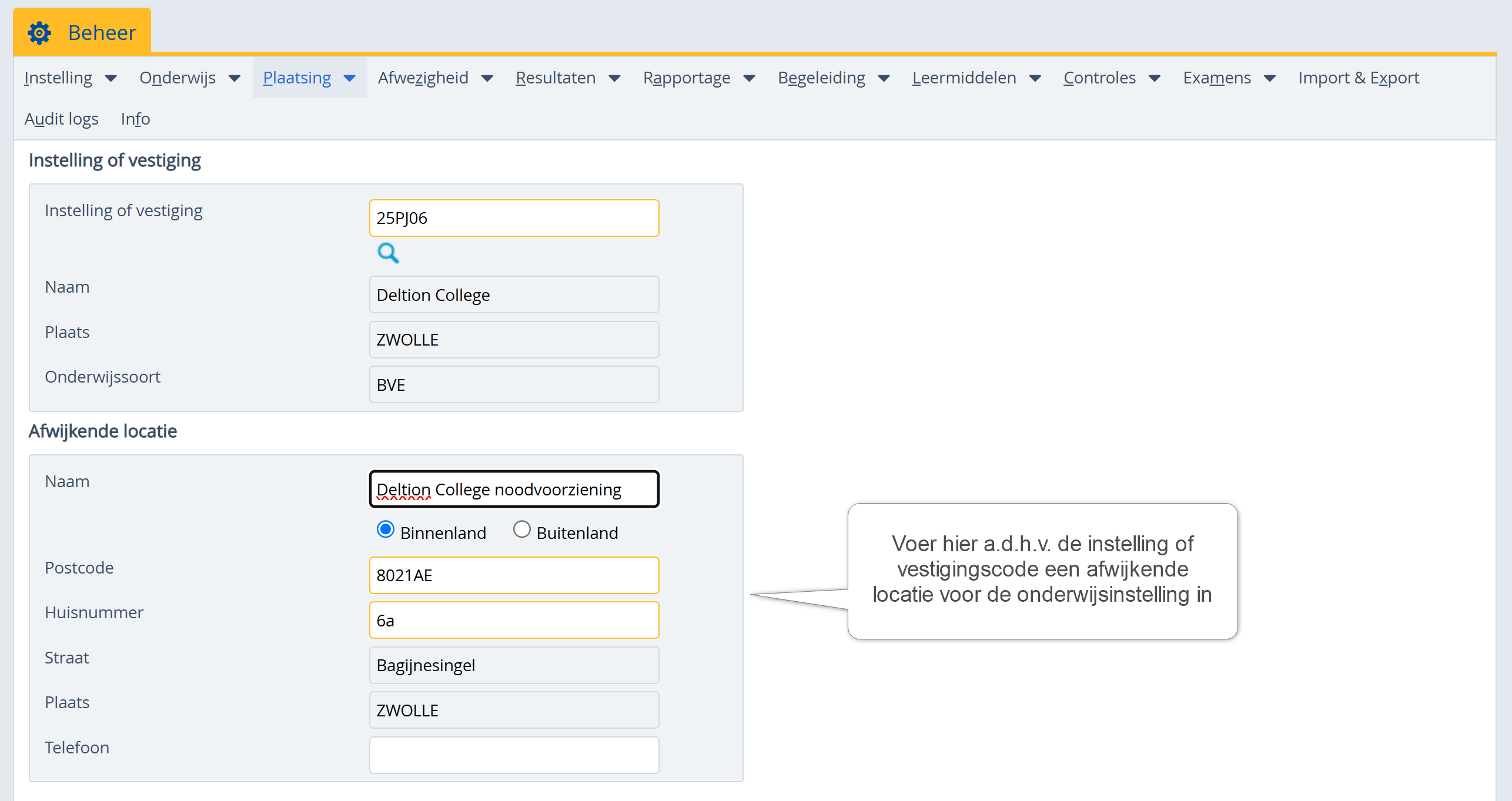Image resolution: width=1512 pixels, height=801 pixels.
Task: Open the Controles menu
Action: pos(1099,78)
